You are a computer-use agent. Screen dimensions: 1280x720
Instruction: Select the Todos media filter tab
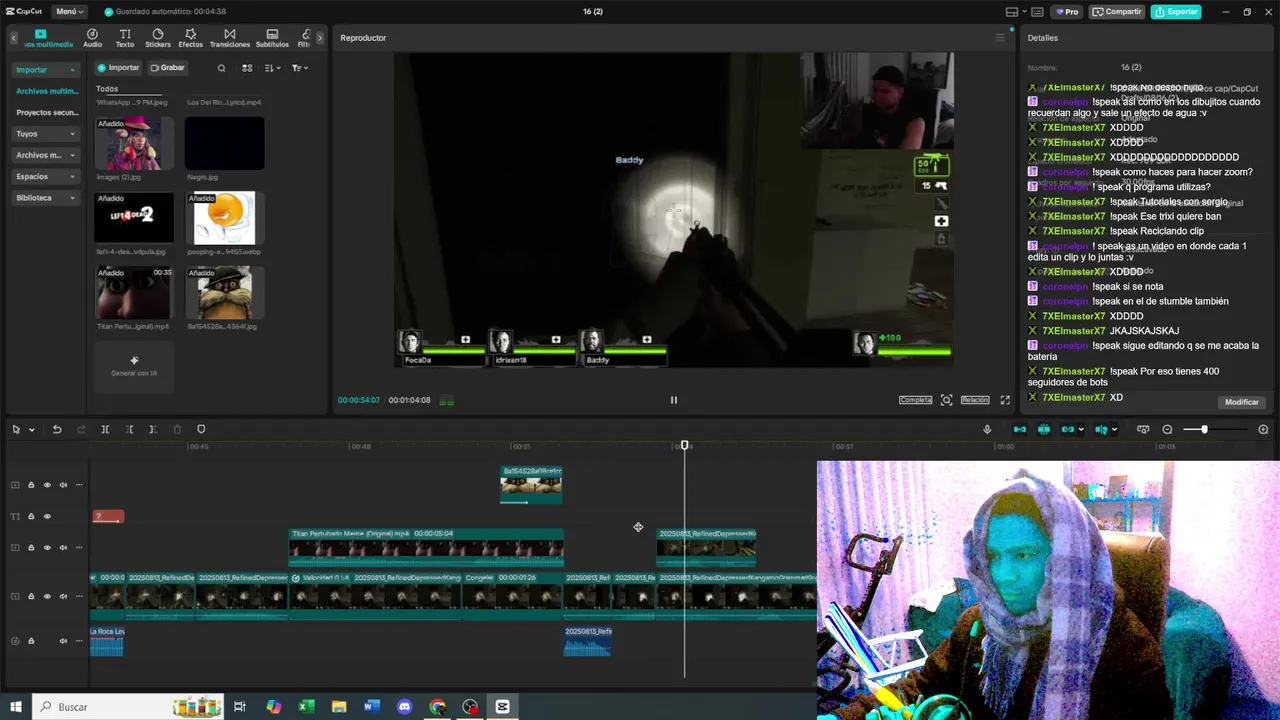click(x=107, y=89)
